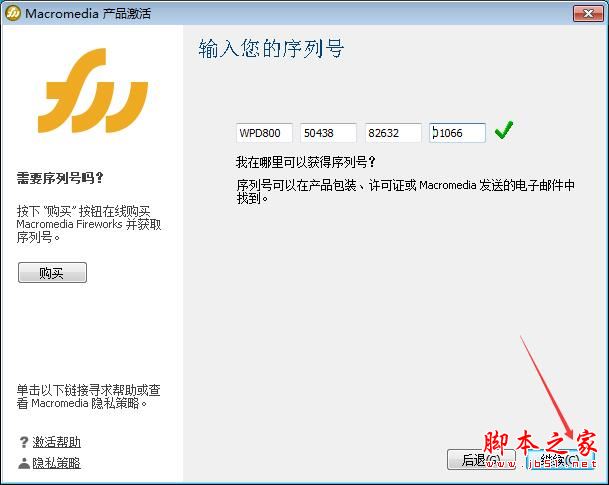Screen dimensions: 609x485
Task: Click the paragraph starting 单击以下链接寻求帮助
Action: click(x=88, y=396)
